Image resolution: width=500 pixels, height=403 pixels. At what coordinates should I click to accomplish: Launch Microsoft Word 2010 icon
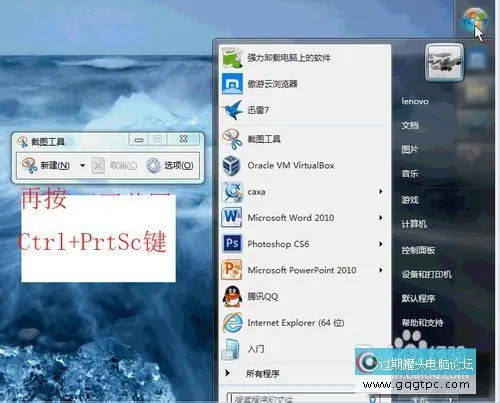point(232,218)
